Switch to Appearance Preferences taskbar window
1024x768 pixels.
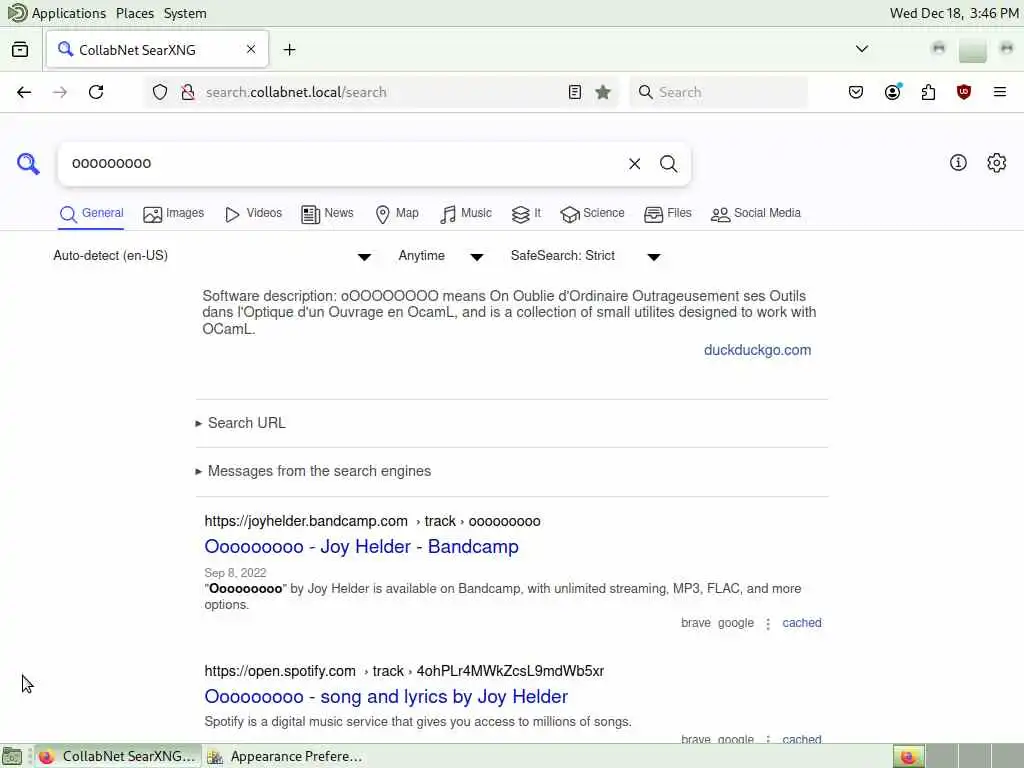[x=285, y=756]
